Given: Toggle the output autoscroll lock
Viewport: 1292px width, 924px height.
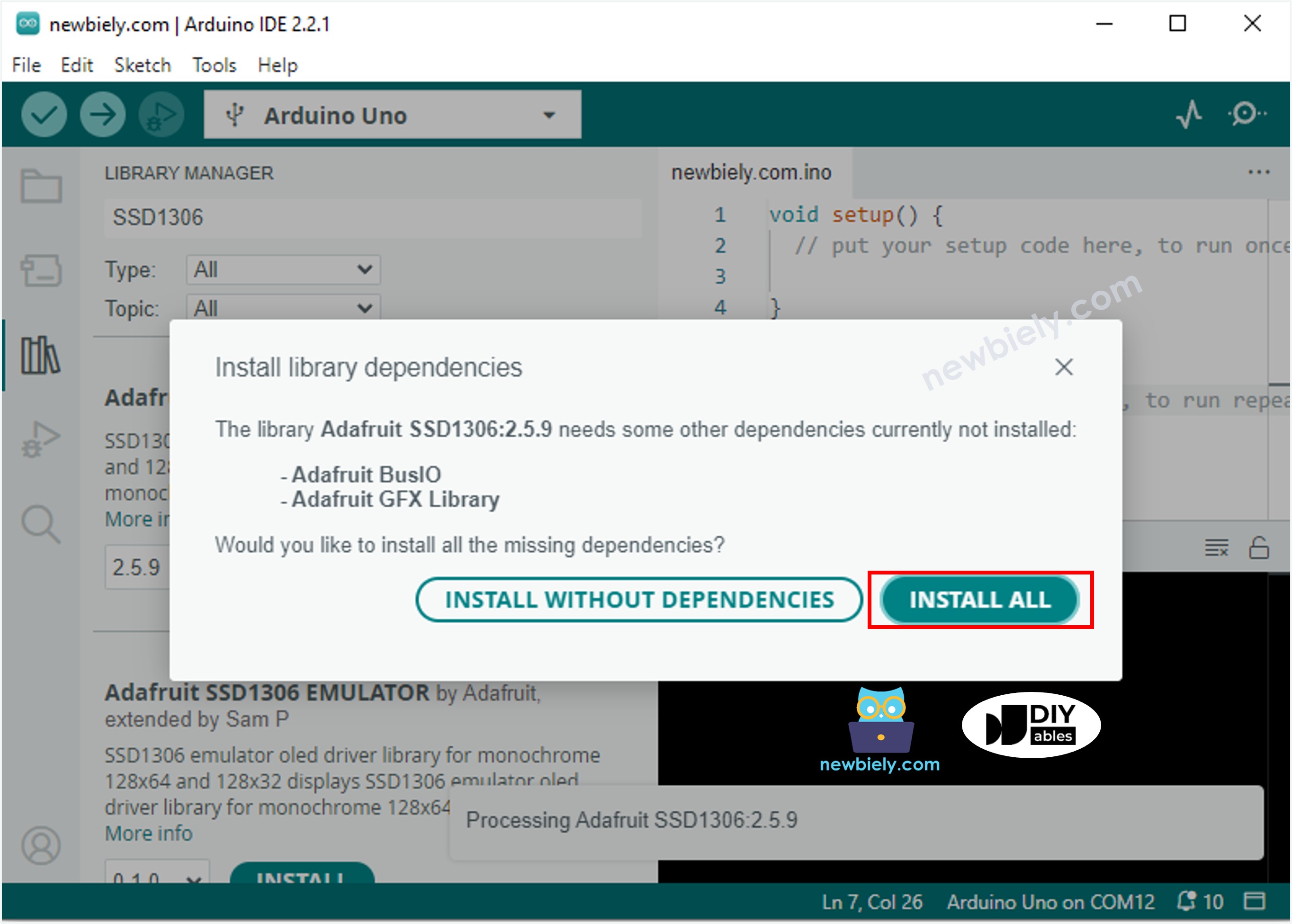Looking at the screenshot, I should 1260,548.
